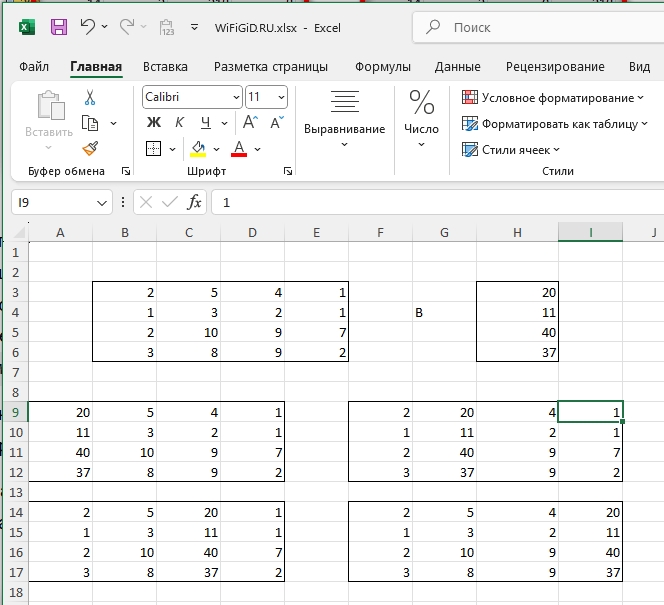Image resolution: width=664 pixels, height=605 pixels.
Task: Click cell A11 containing 40
Action: coord(60,452)
